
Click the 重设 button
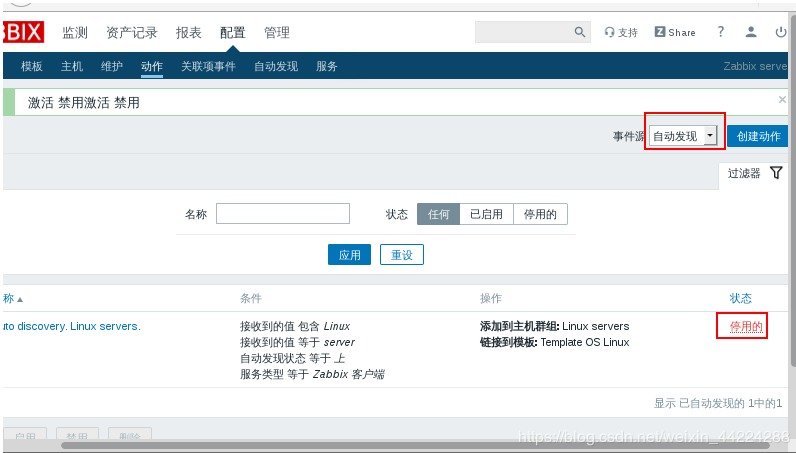coord(402,254)
